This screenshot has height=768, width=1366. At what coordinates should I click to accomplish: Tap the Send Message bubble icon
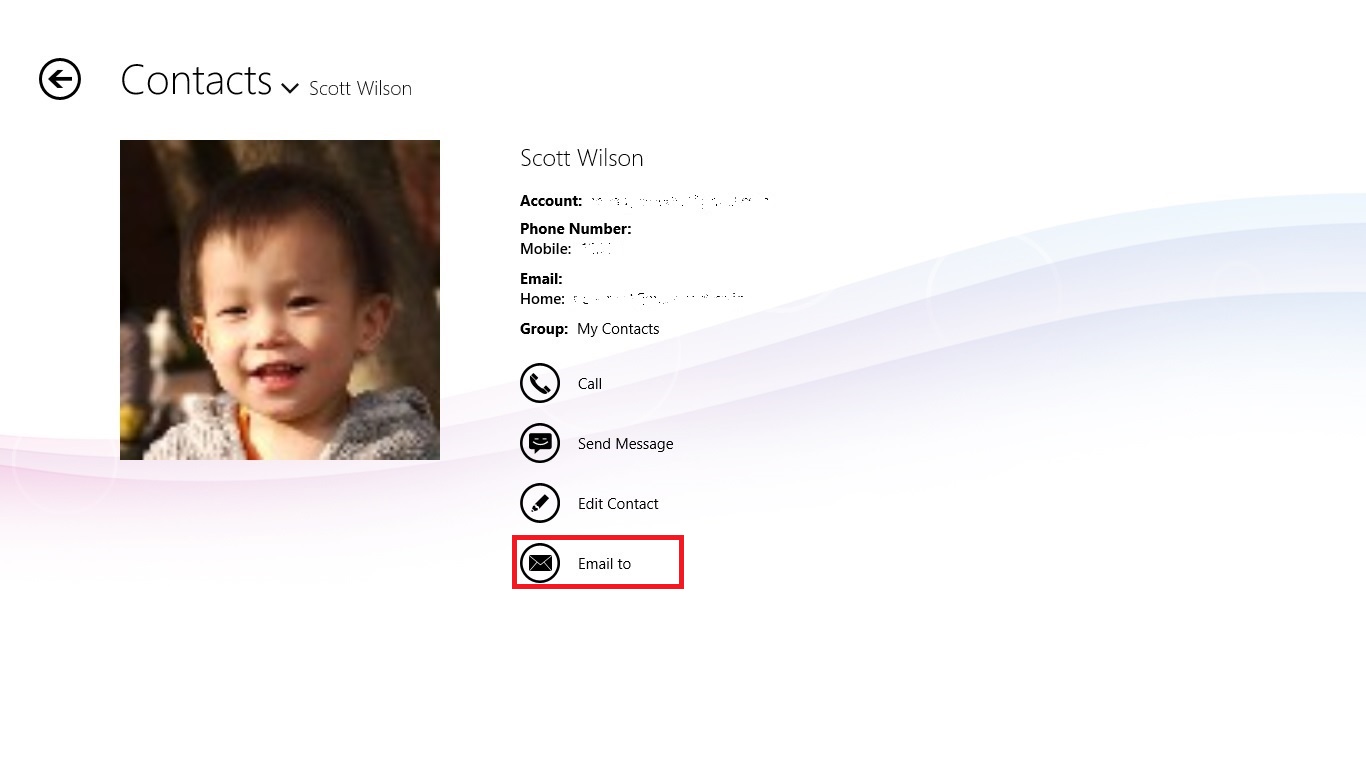pos(540,443)
